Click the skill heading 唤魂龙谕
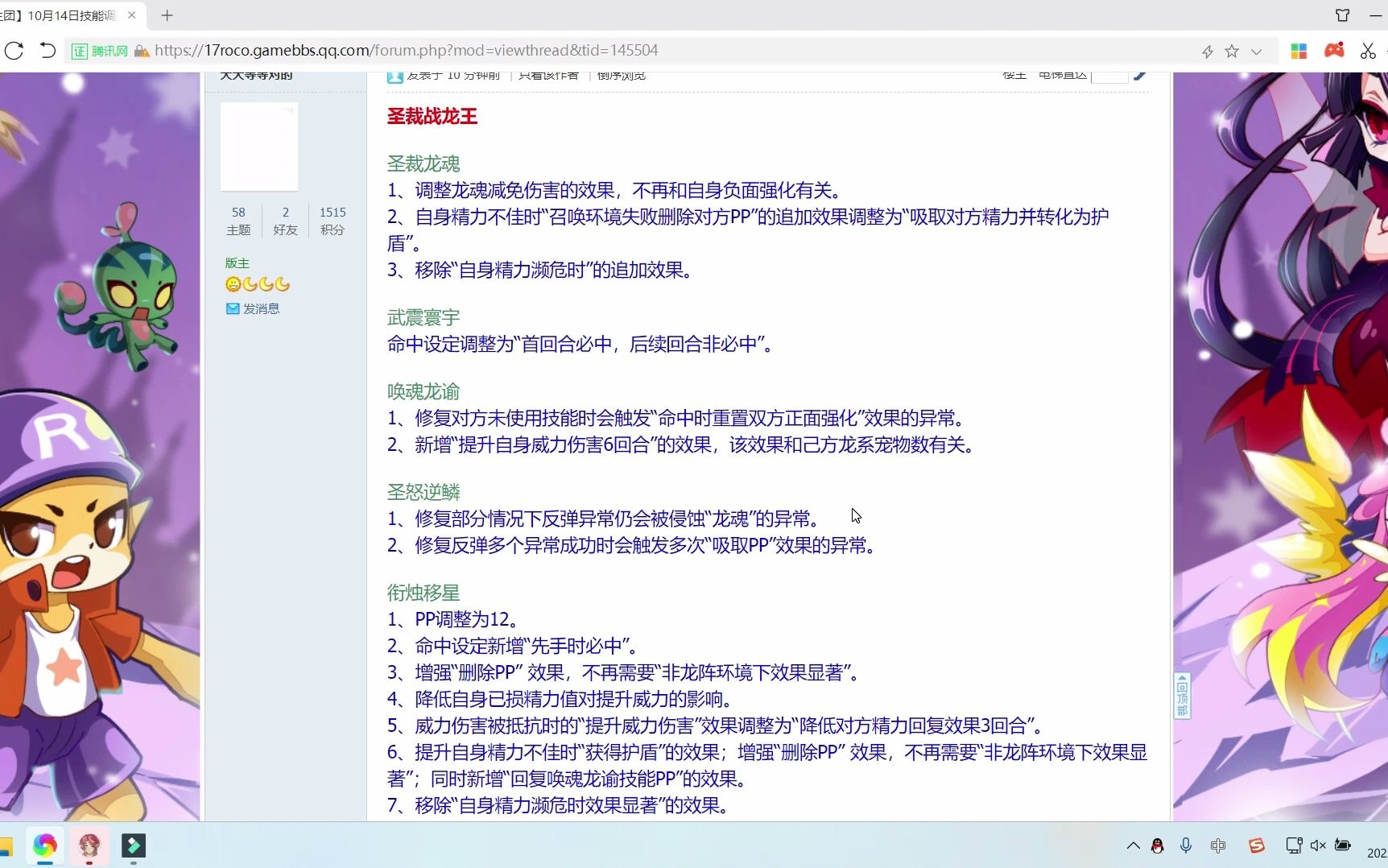 tap(423, 391)
